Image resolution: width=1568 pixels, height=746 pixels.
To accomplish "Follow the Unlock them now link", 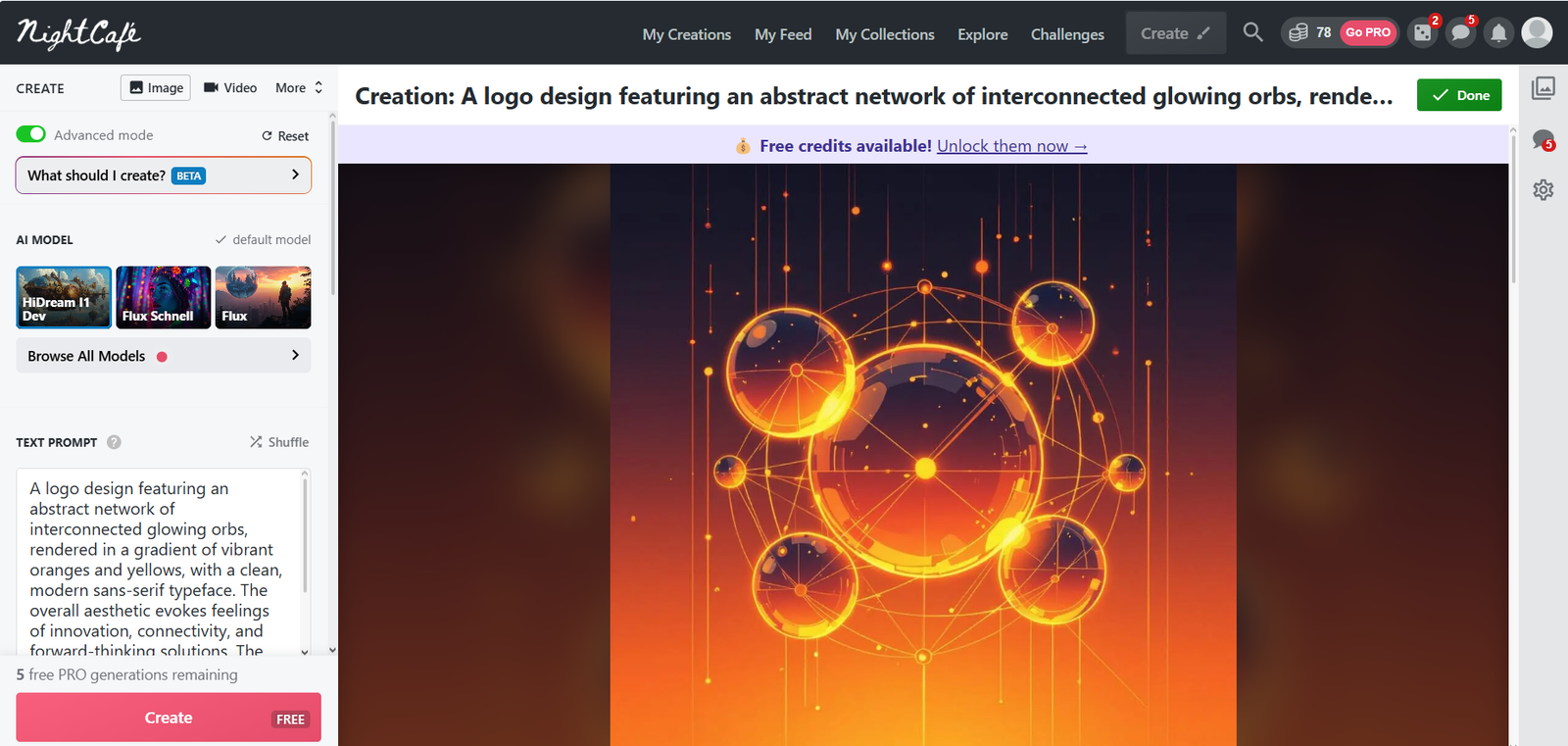I will tap(1011, 146).
